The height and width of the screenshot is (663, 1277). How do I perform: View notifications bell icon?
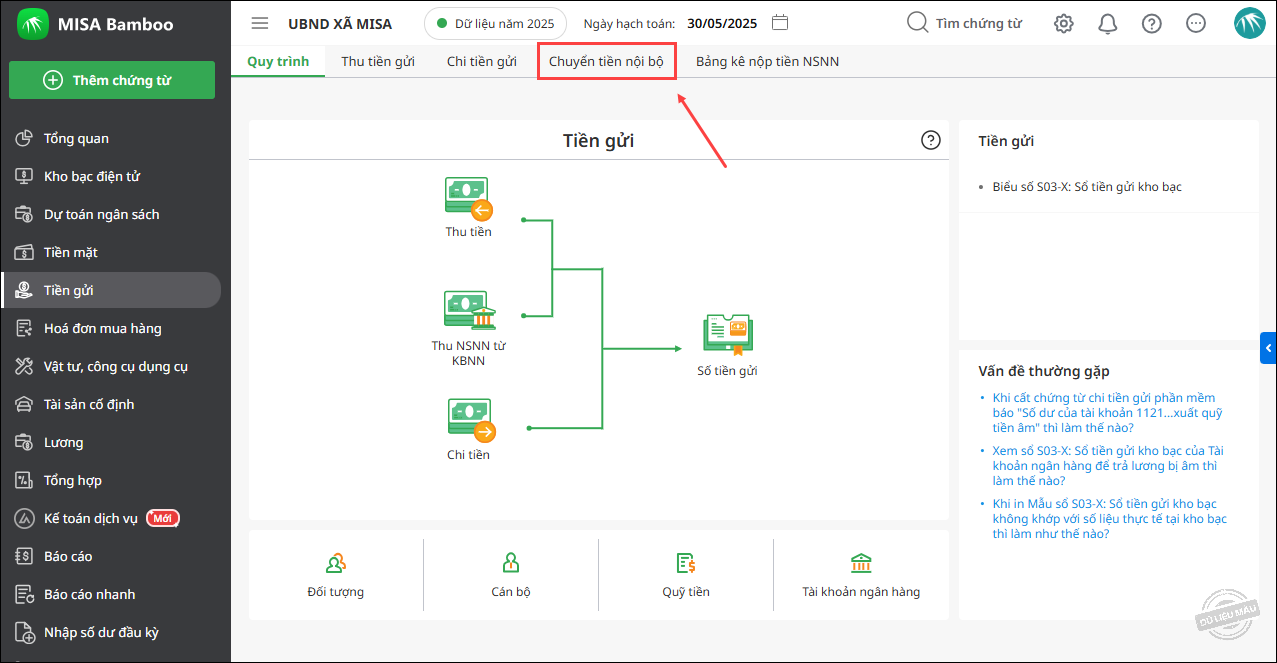pyautogui.click(x=1108, y=24)
